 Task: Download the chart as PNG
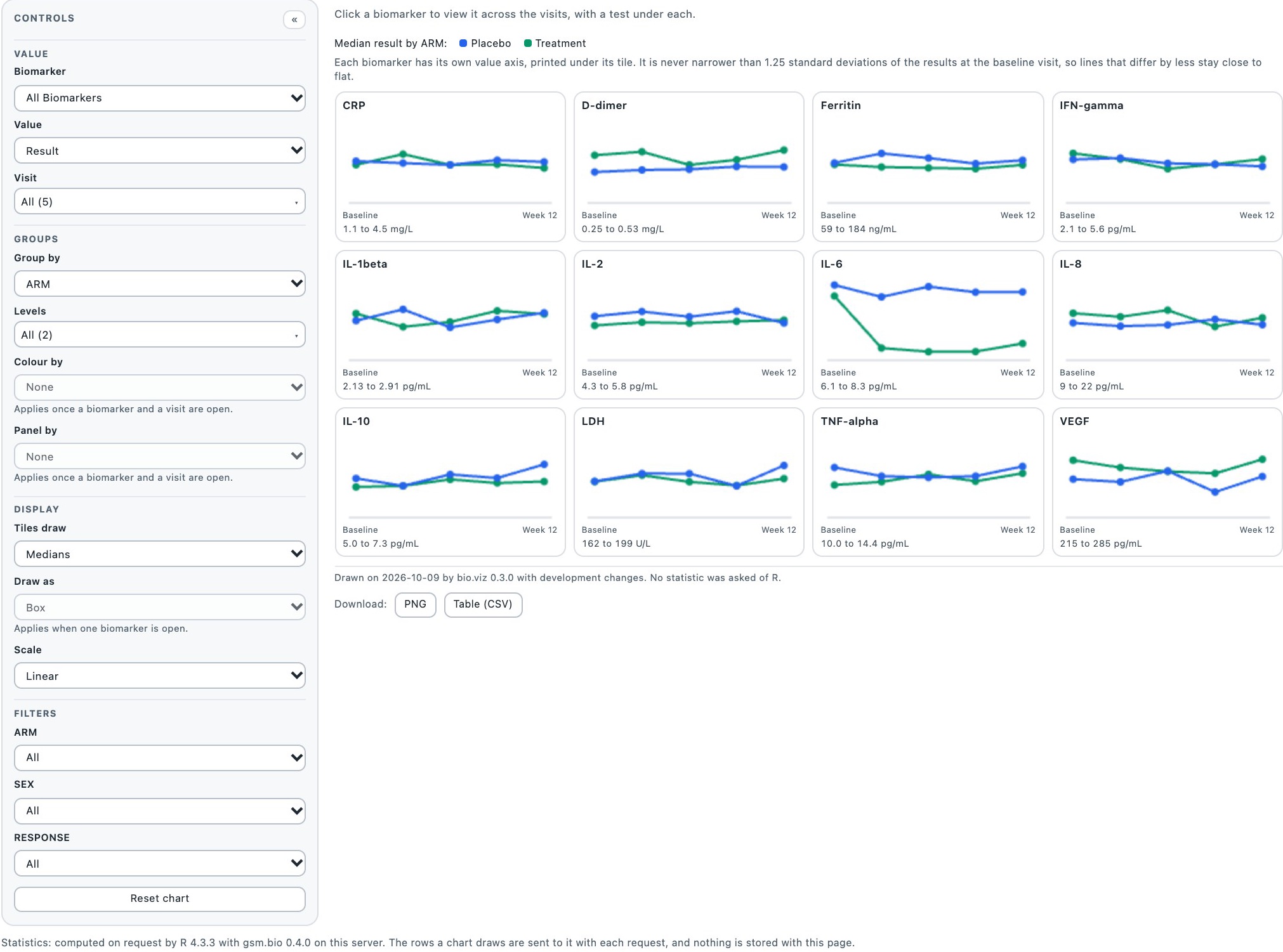[x=415, y=604]
